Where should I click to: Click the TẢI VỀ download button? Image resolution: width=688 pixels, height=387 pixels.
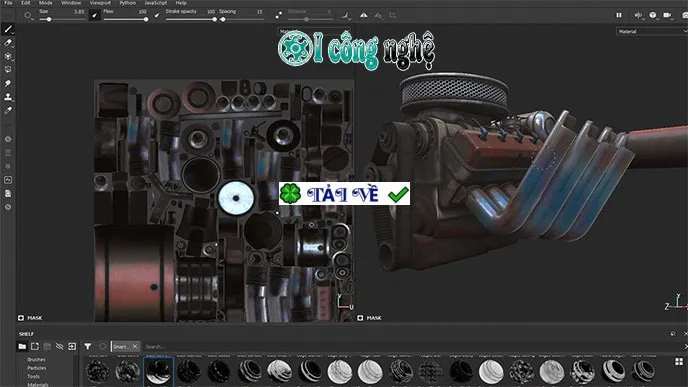344,194
